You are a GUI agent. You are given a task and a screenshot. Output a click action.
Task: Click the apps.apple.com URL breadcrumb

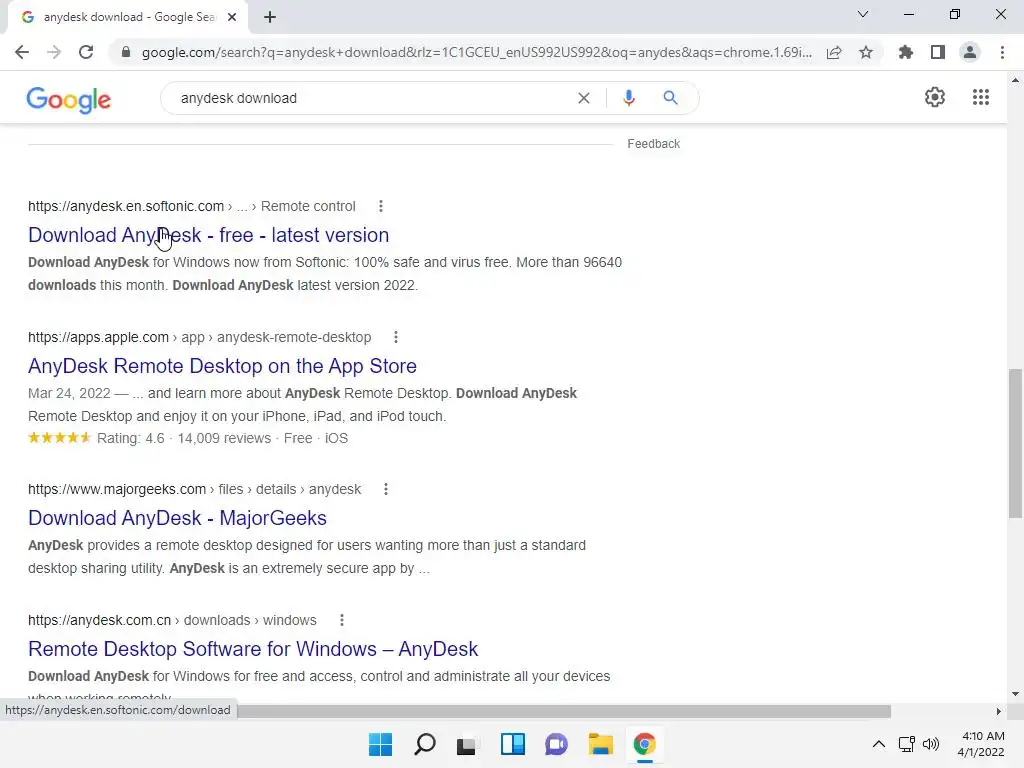point(199,337)
